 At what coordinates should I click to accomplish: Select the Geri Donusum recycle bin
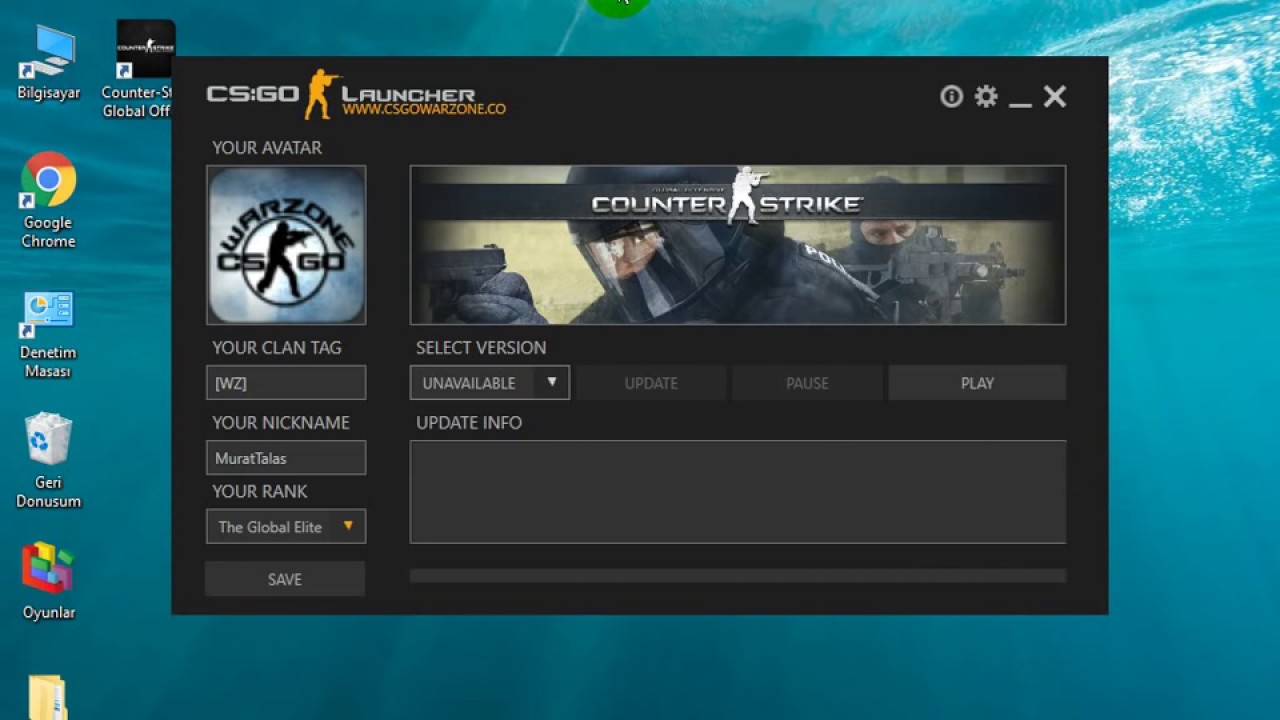48,460
